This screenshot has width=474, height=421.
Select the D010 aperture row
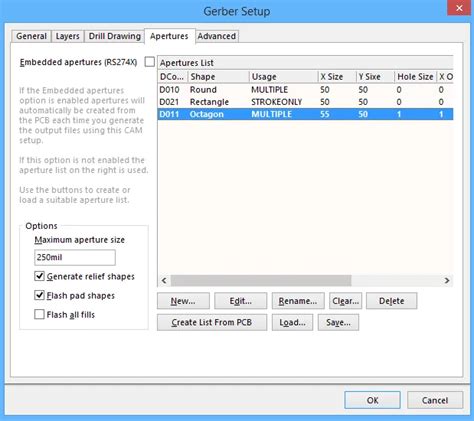click(305, 90)
